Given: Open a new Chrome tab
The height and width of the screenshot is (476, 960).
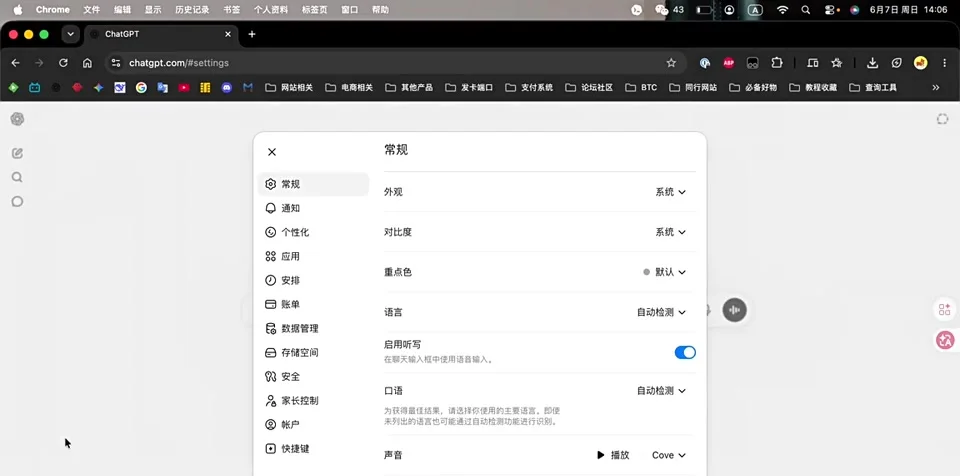Looking at the screenshot, I should click(252, 34).
